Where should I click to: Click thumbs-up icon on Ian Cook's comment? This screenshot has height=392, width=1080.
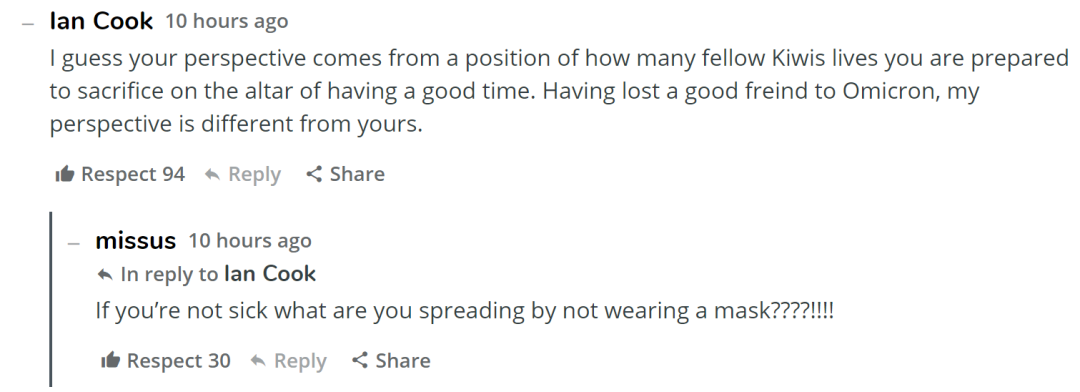(65, 174)
